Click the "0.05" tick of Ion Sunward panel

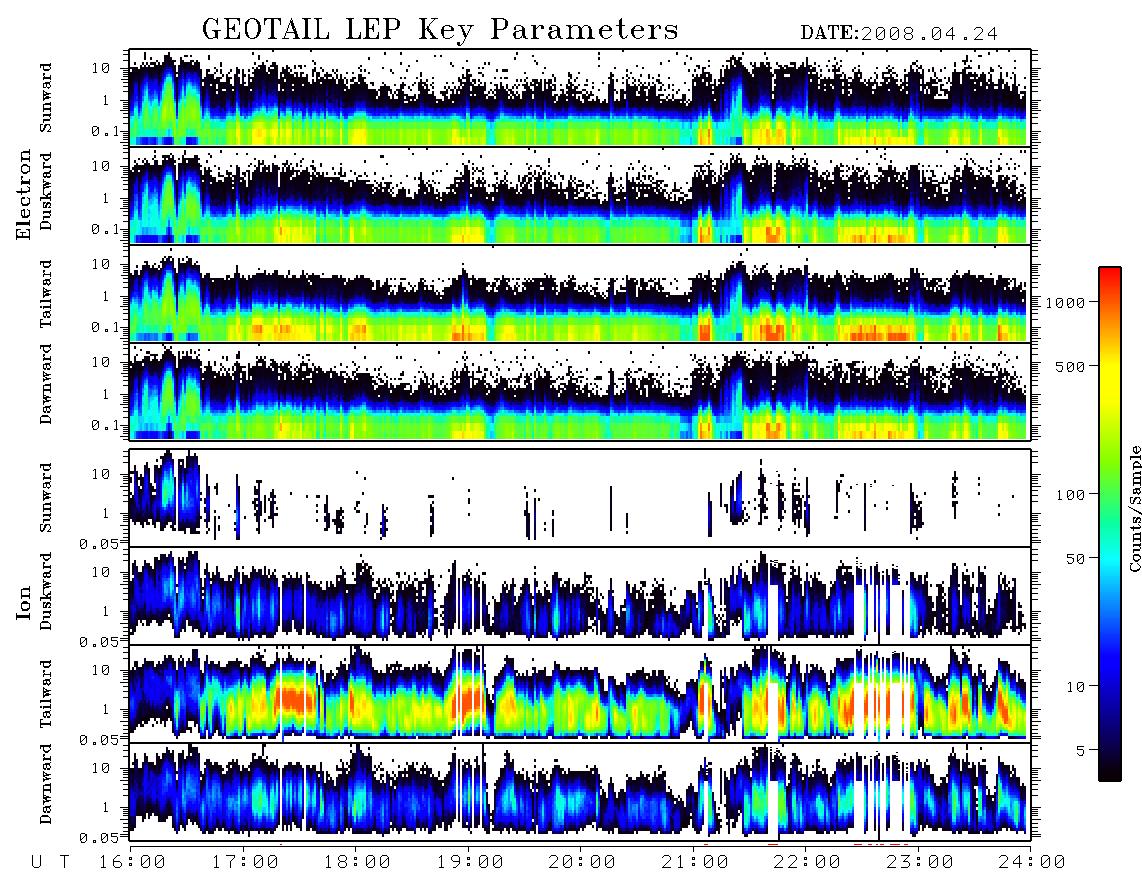click(x=100, y=543)
